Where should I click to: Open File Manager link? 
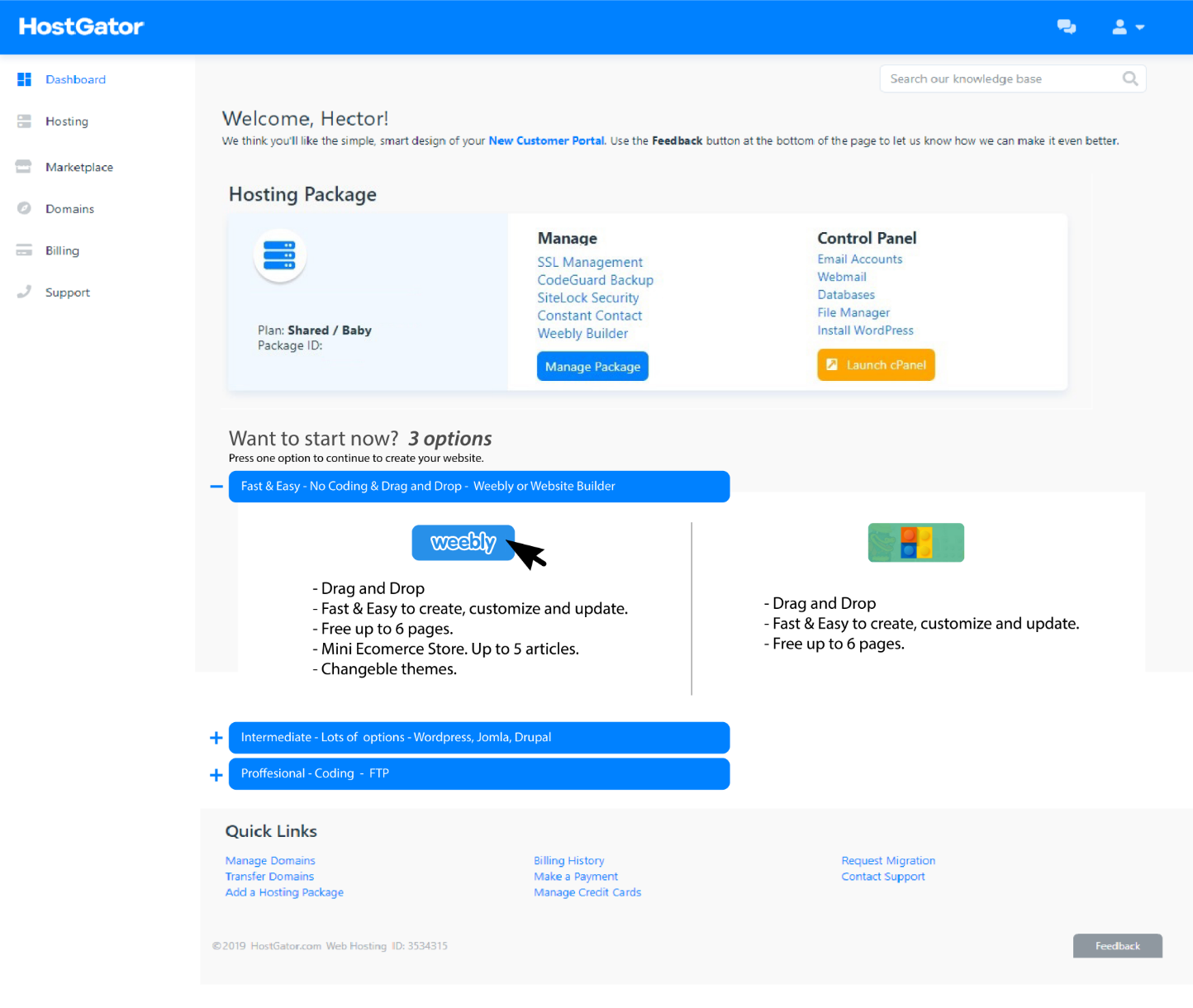click(x=853, y=312)
